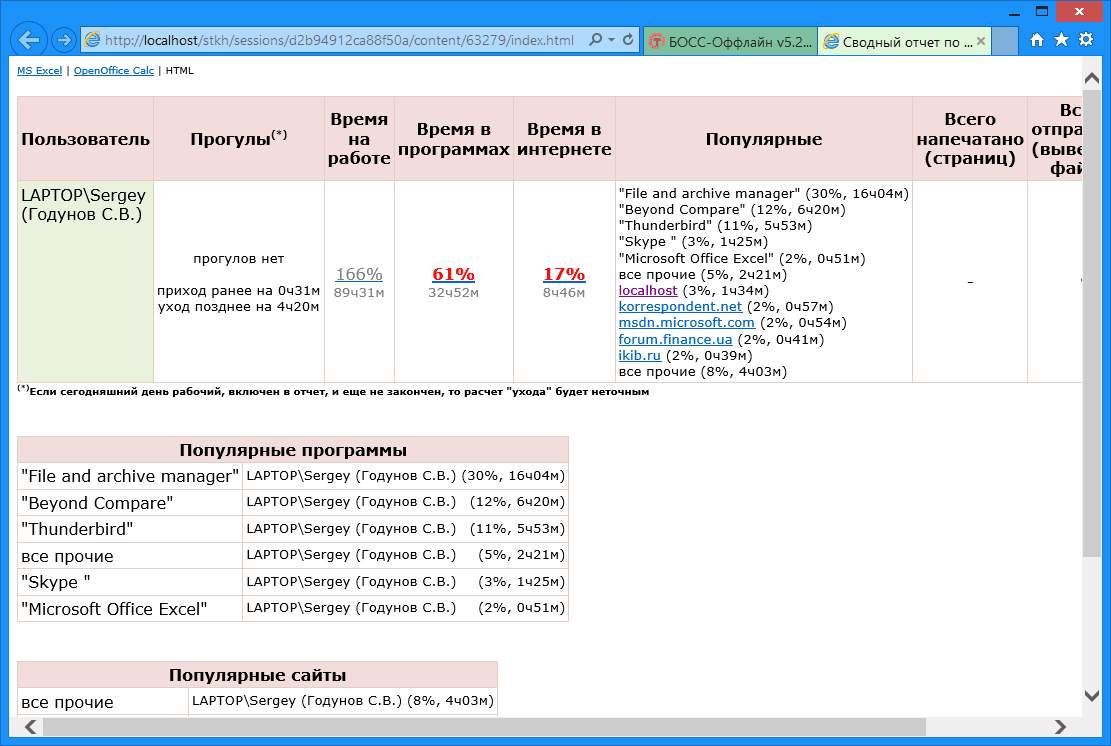Click the horizontal scrollbar right arrow
Image resolution: width=1111 pixels, height=746 pixels.
click(1060, 727)
